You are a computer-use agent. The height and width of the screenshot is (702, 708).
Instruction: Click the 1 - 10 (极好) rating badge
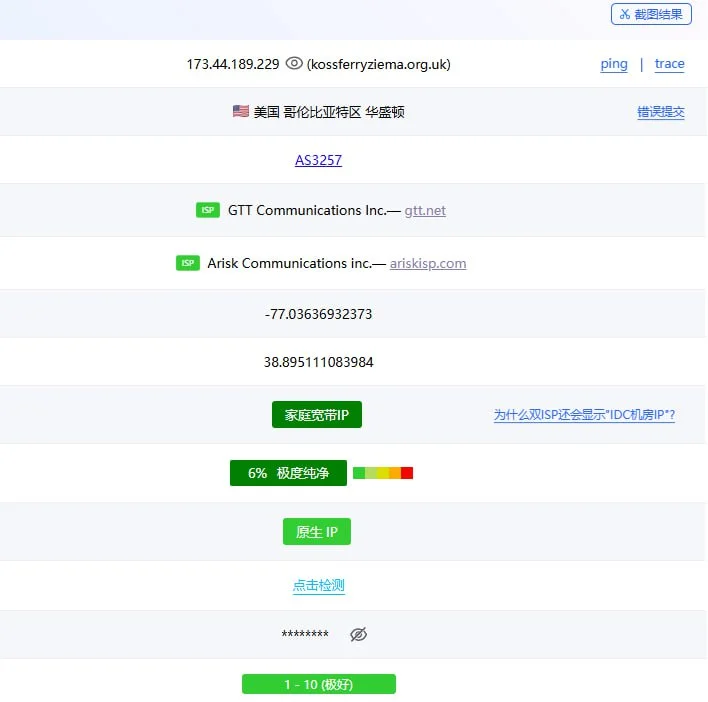[319, 684]
